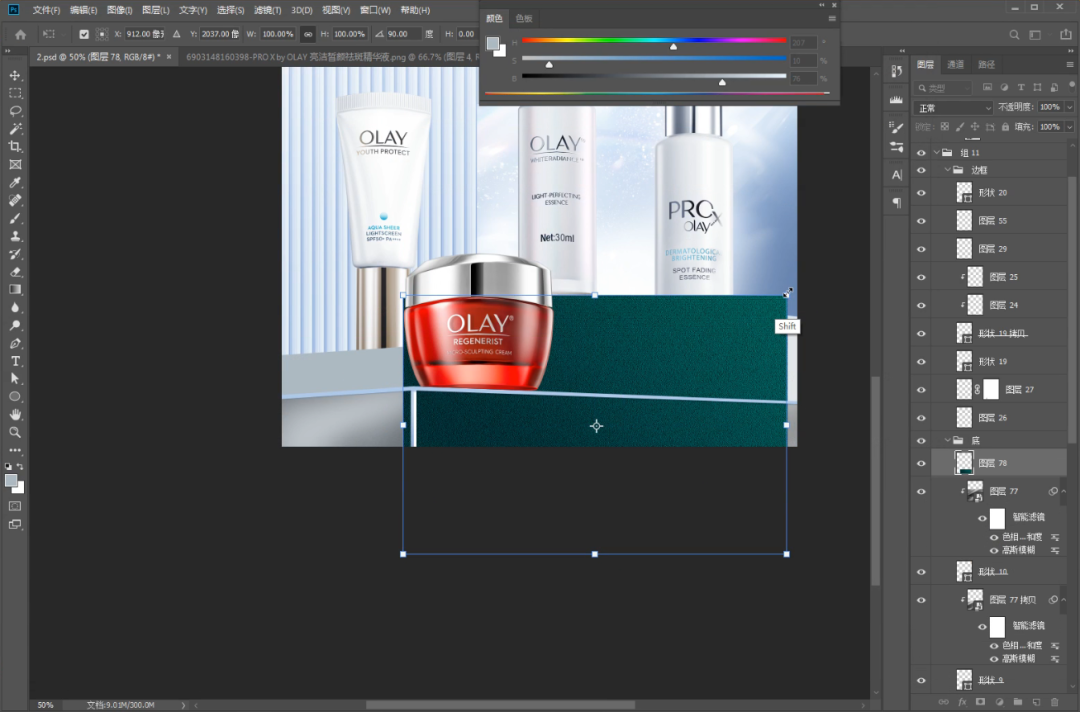This screenshot has height=712, width=1080.
Task: Open the layer fx styles button
Action: [x=962, y=702]
